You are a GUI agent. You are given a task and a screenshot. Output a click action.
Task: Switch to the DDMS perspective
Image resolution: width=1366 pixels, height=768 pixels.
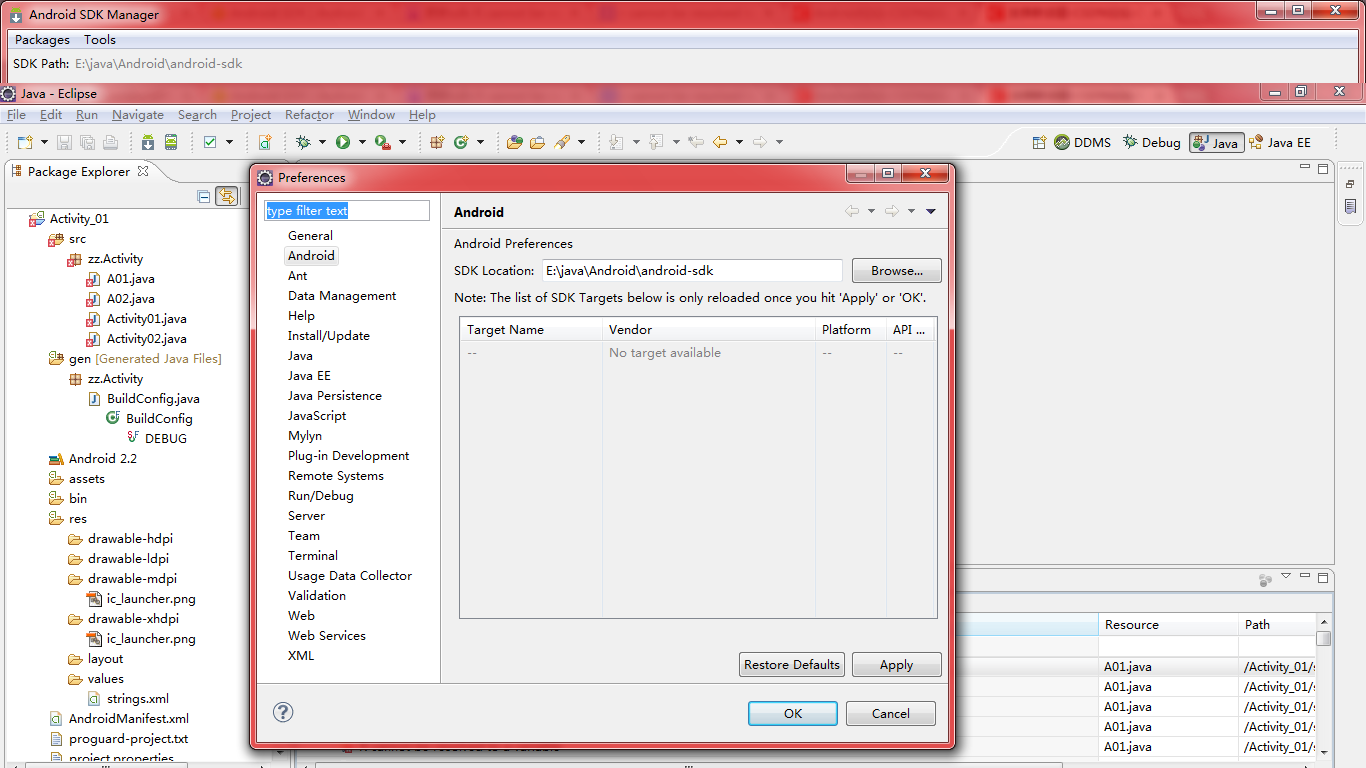pos(1082,142)
